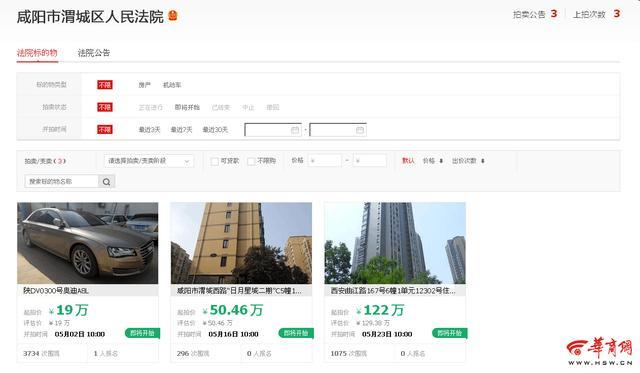The width and height of the screenshot is (640, 373).
Task: Click the item name search field
Action: tap(62, 182)
